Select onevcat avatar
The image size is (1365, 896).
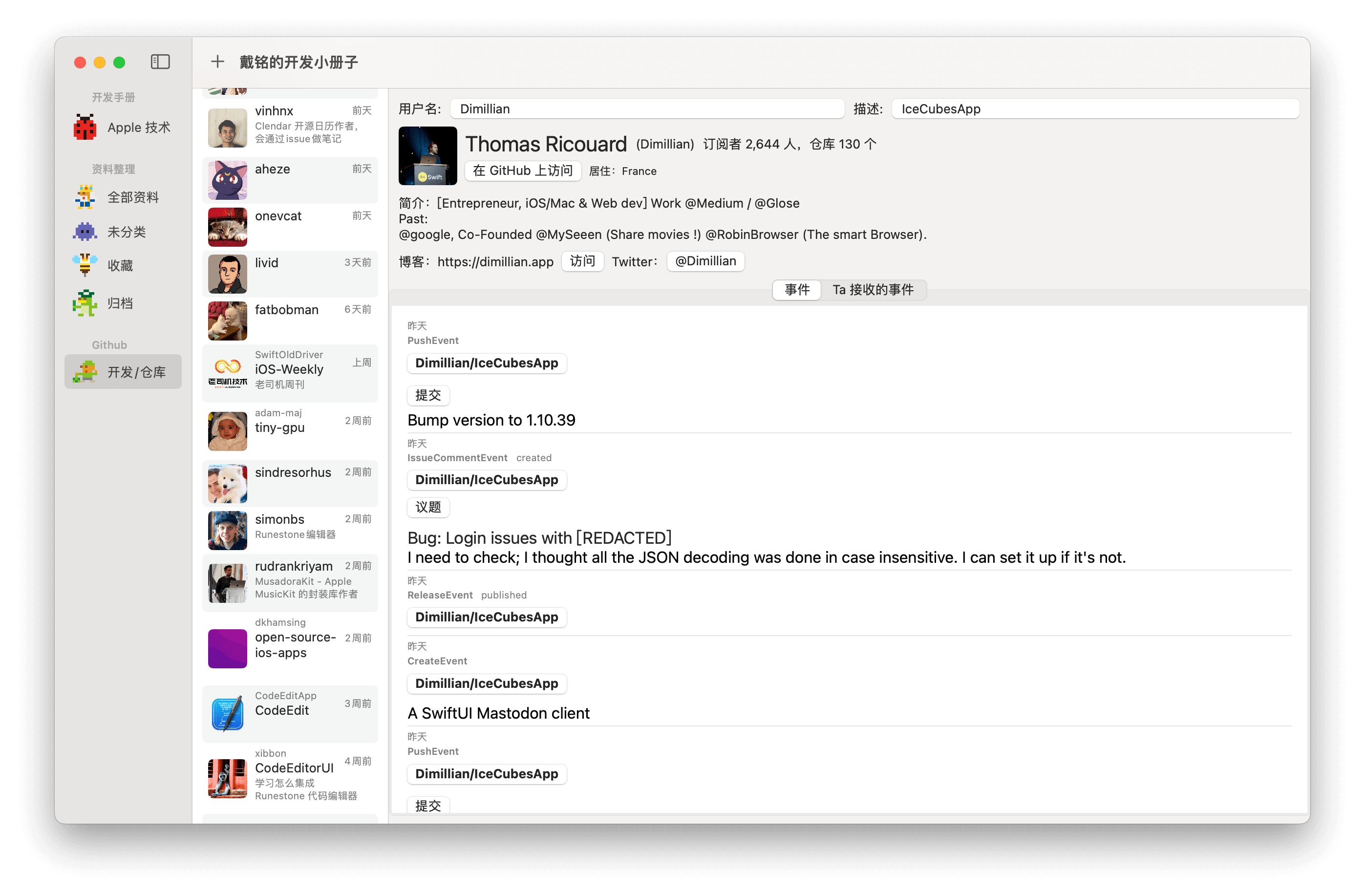point(228,227)
